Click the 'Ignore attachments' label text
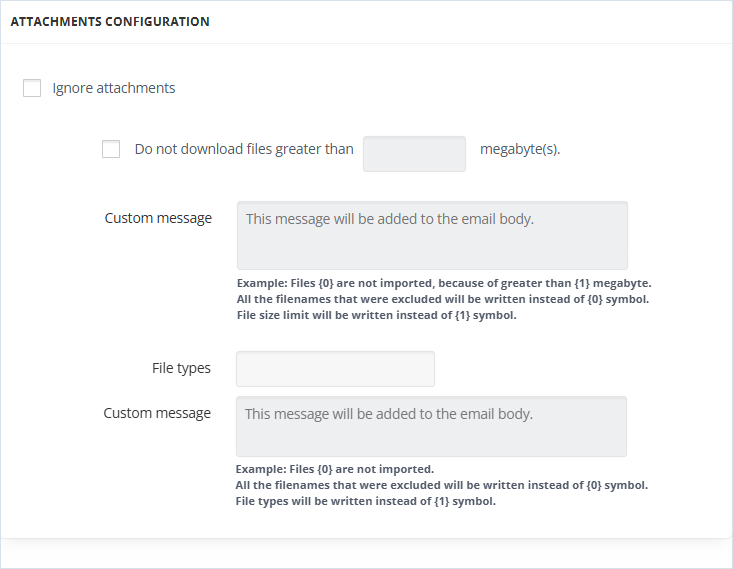The width and height of the screenshot is (733, 569). tap(114, 88)
